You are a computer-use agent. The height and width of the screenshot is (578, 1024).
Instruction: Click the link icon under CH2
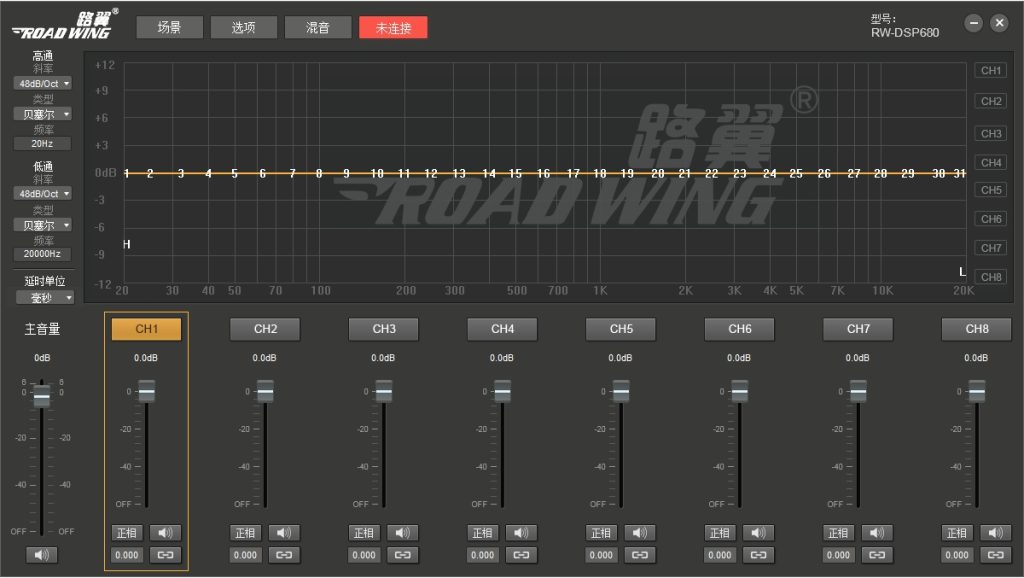click(284, 555)
